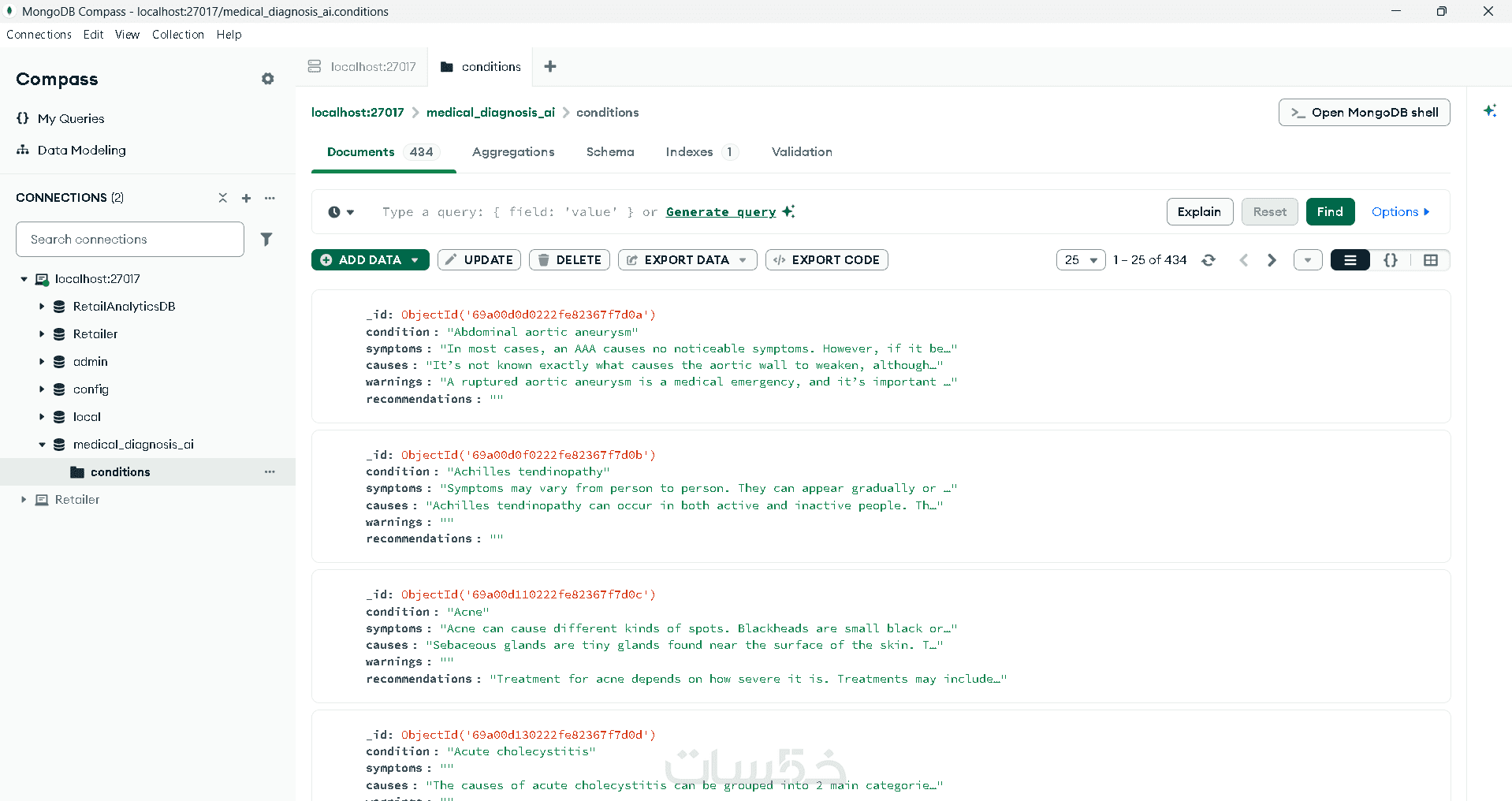
Task: Click the green Find button
Action: point(1330,212)
